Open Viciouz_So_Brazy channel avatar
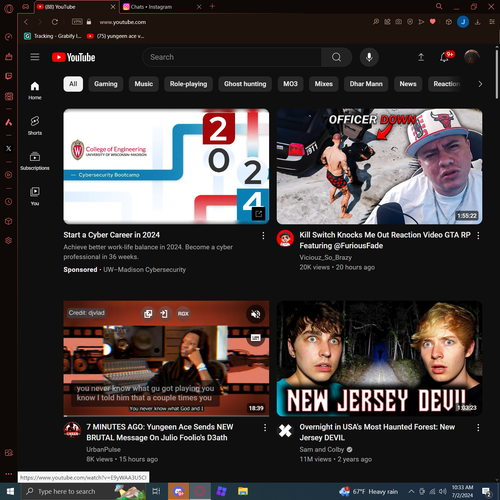500x500 pixels. point(285,238)
